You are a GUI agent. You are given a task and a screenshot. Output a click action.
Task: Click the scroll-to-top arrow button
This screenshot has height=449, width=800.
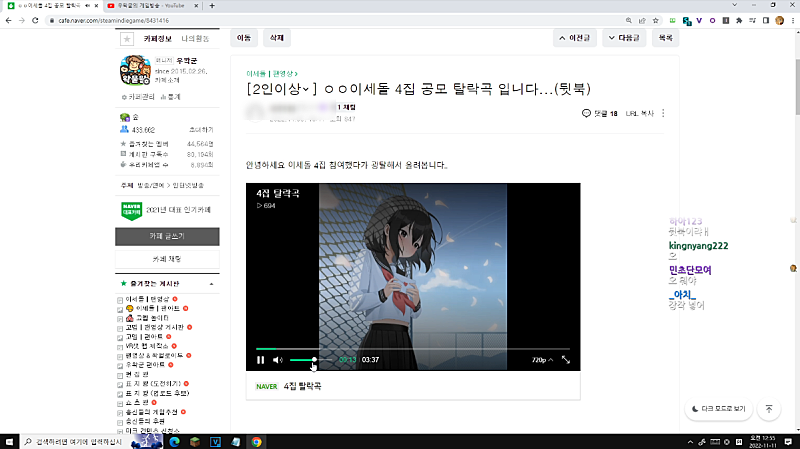769,409
